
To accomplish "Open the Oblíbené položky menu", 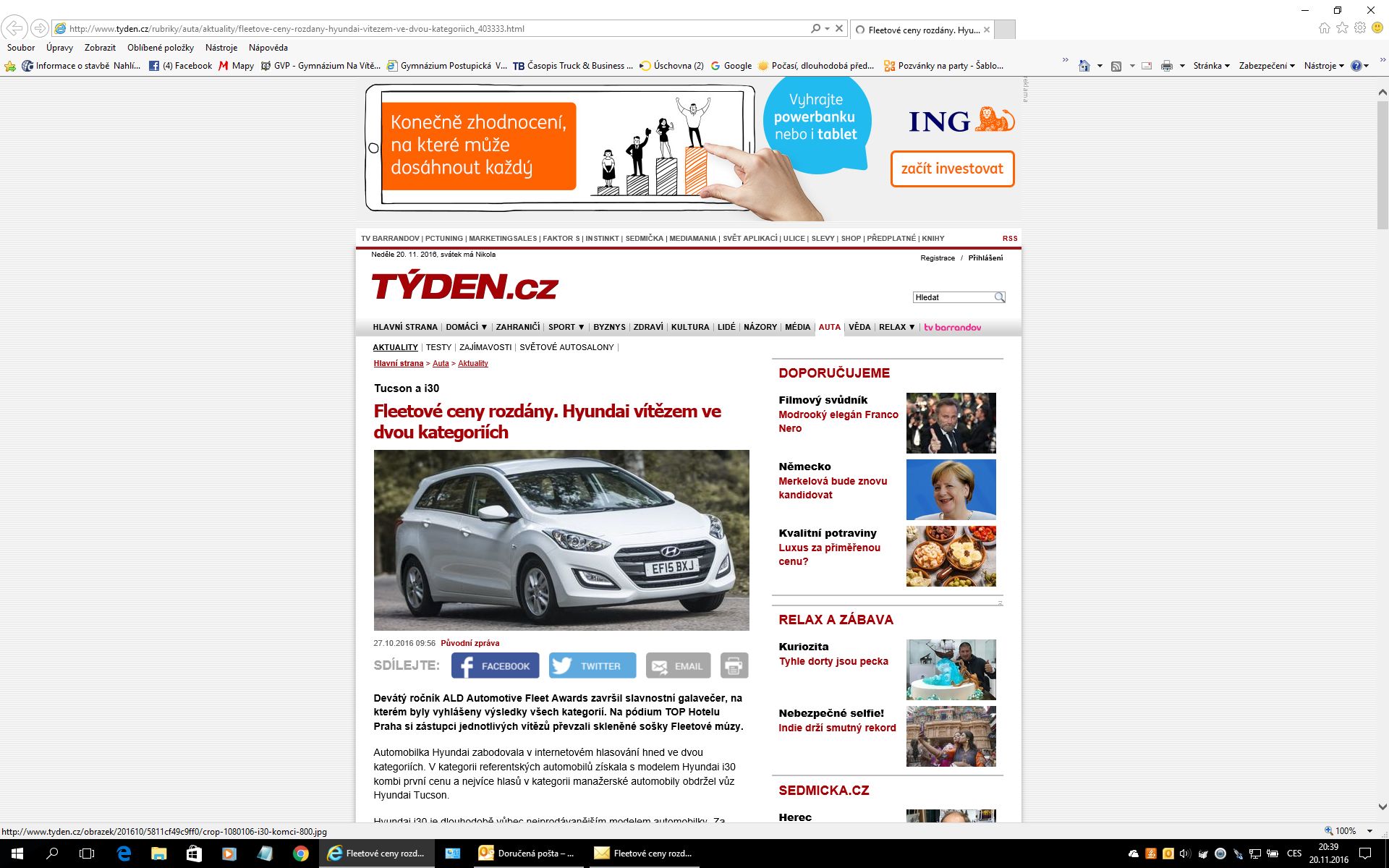I will click(x=161, y=48).
